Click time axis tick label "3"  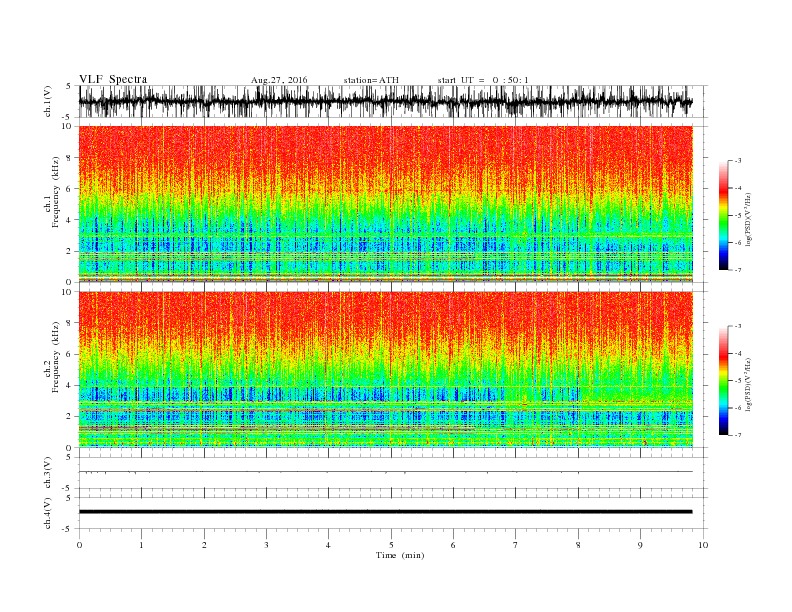[266, 545]
